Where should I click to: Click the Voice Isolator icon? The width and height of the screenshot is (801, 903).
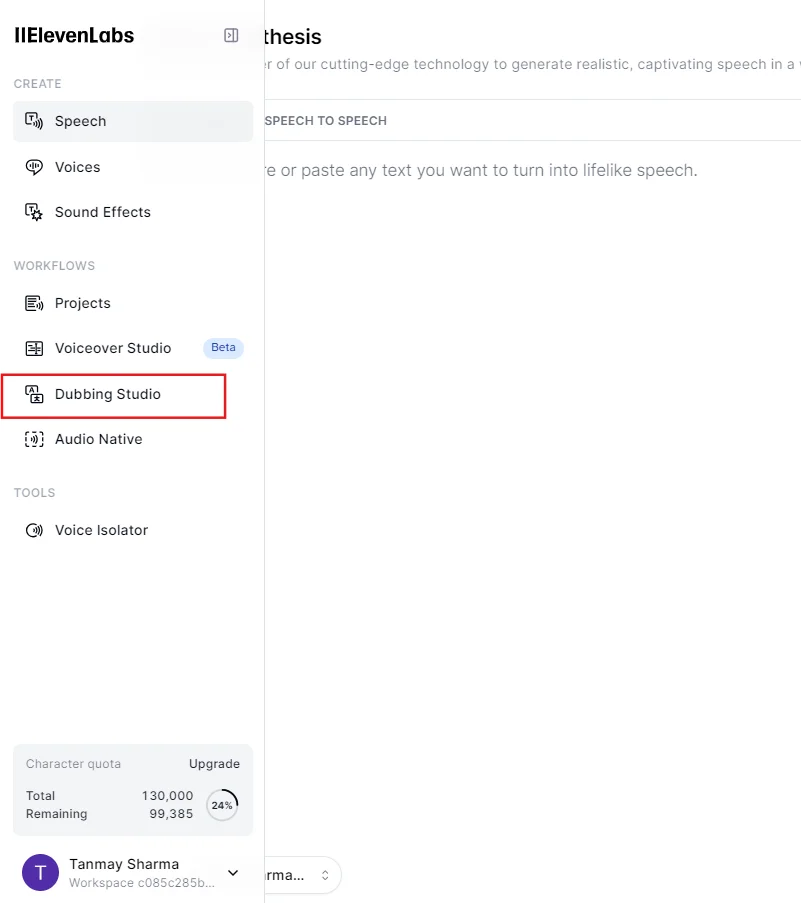point(34,530)
